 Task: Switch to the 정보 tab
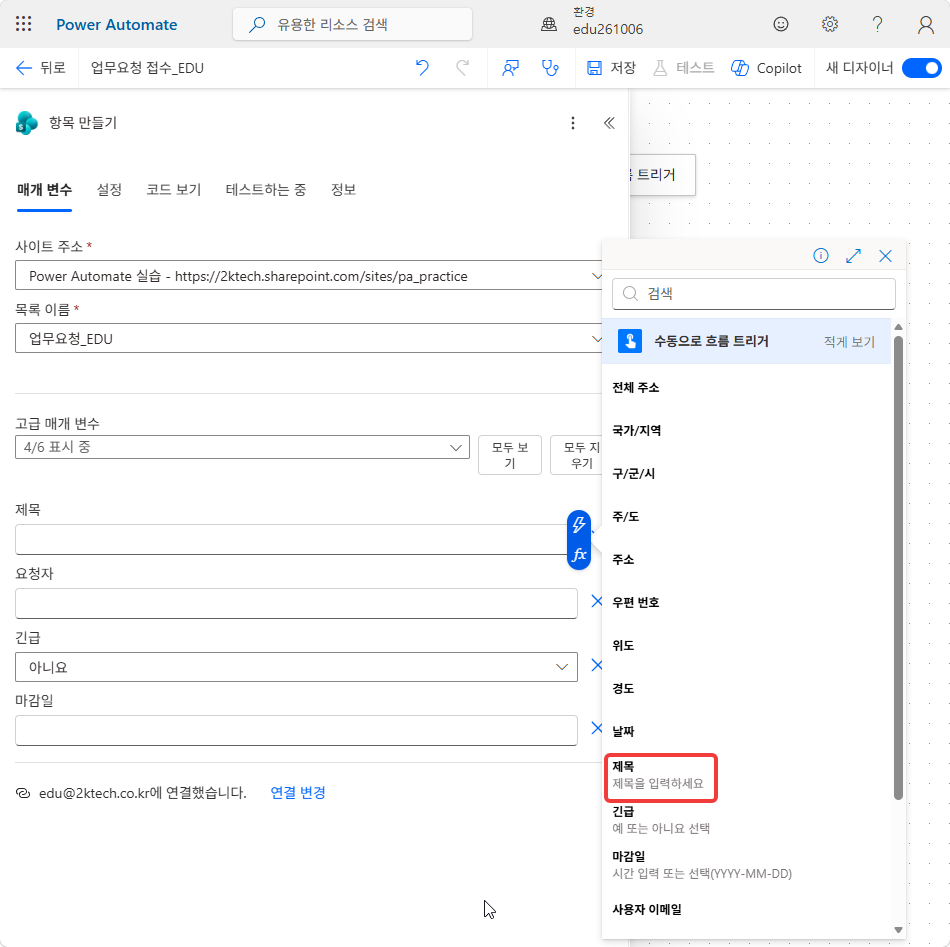coord(343,190)
